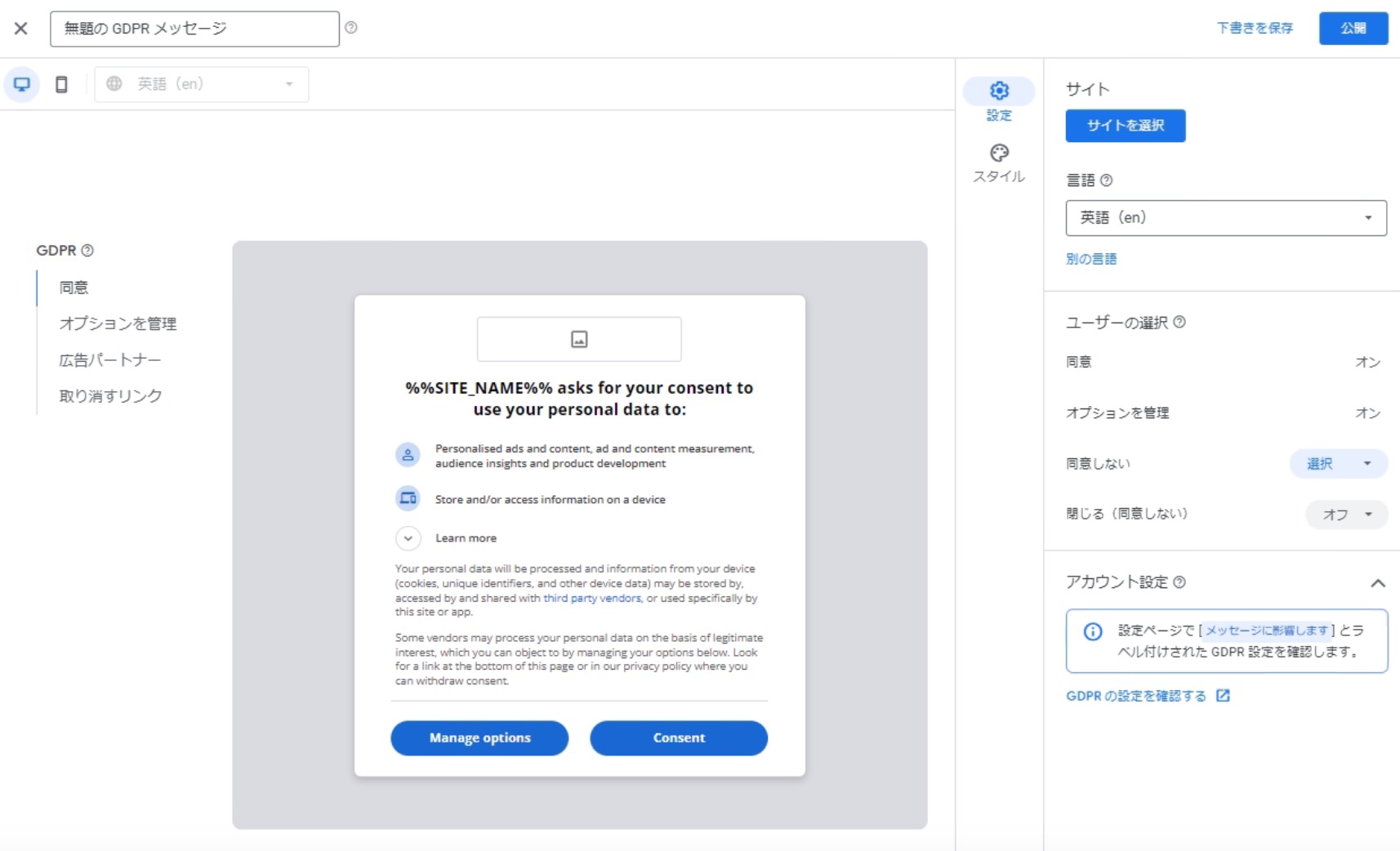Select オプションを管理 in GDPR list
This screenshot has width=1400, height=851.
[118, 323]
